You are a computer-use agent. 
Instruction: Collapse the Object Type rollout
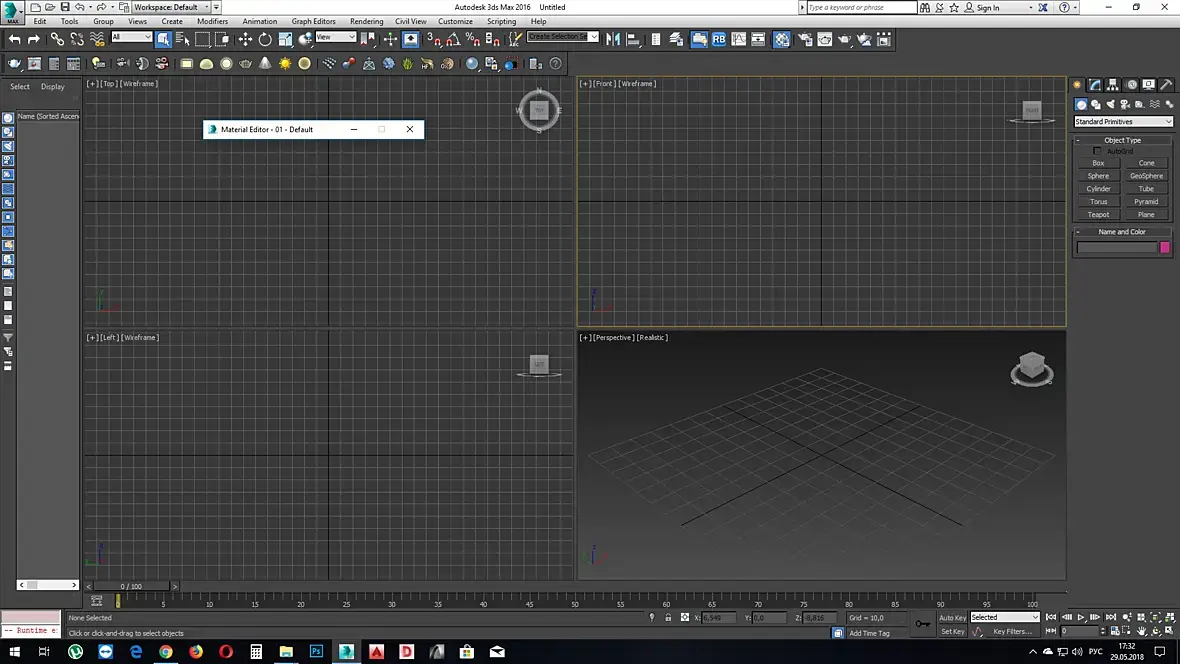[x=1122, y=140]
